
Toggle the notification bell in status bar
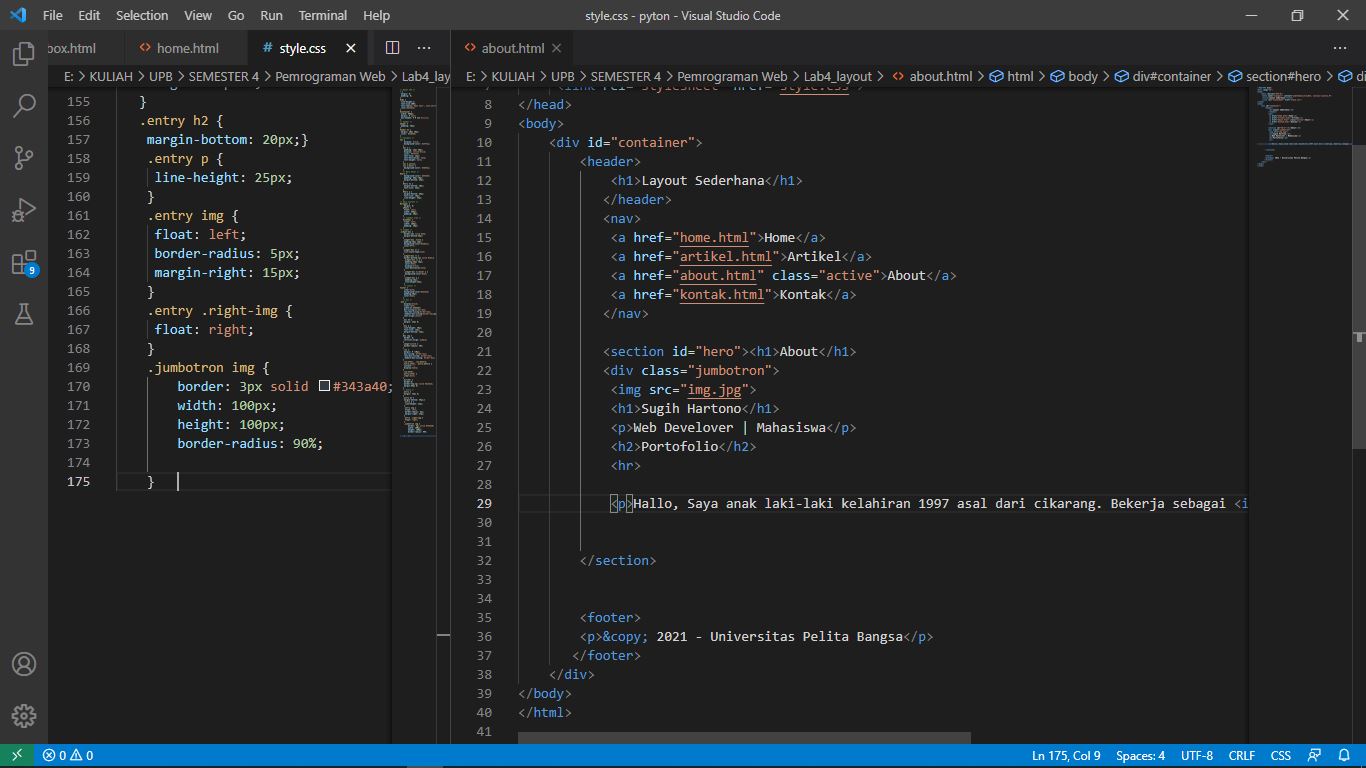pos(1343,755)
